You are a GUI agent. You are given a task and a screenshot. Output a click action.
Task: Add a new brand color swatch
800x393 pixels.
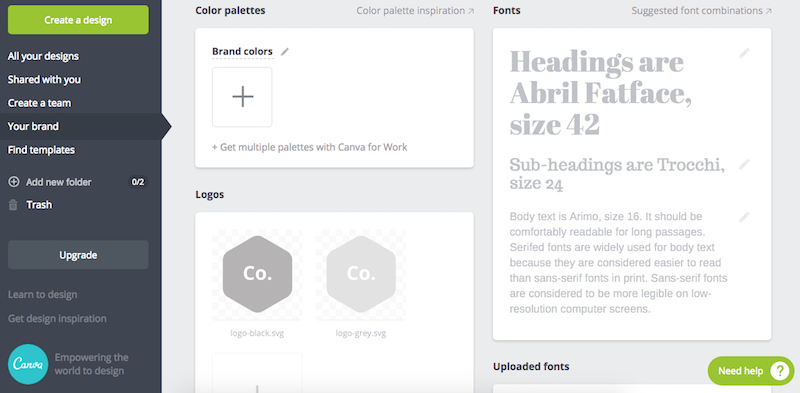[242, 96]
